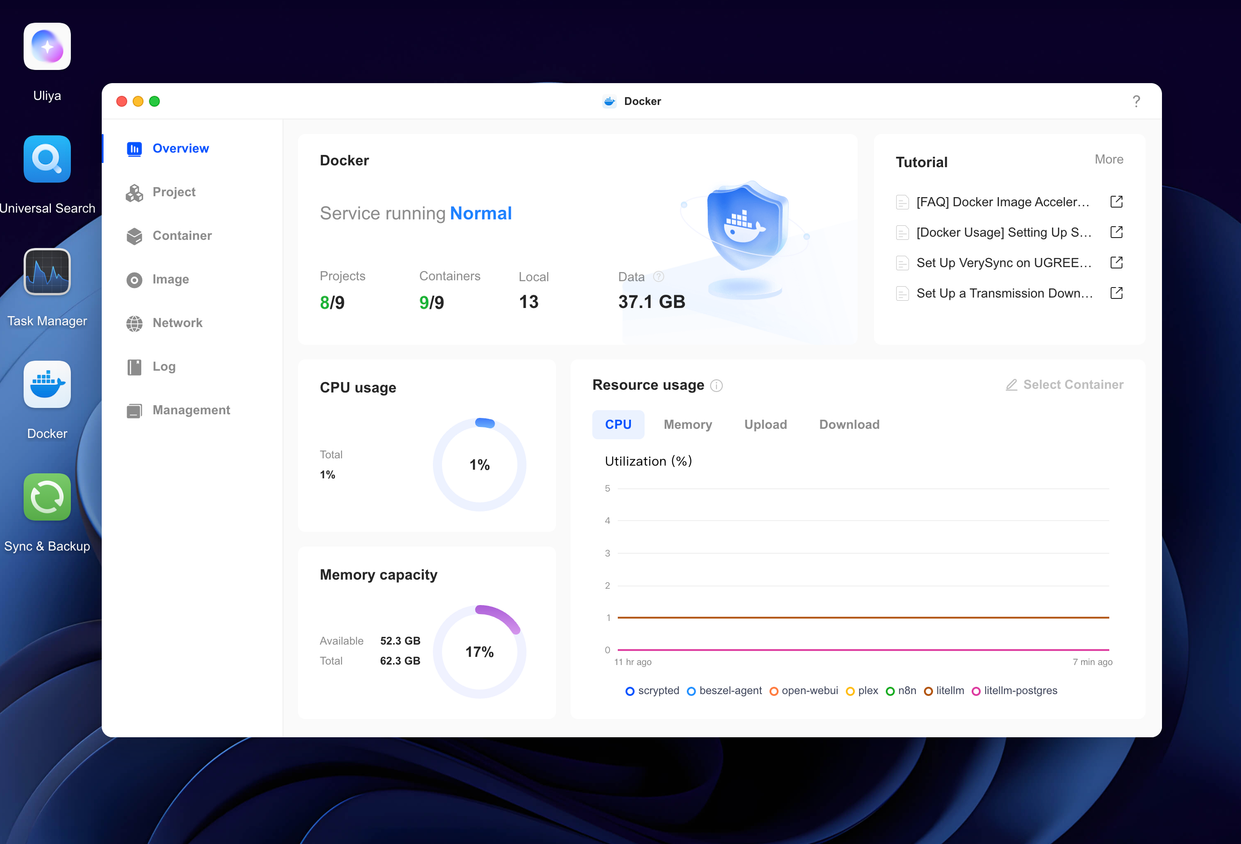Open external link icon for Docker Usage tutorial
The width and height of the screenshot is (1241, 844).
[1117, 232]
